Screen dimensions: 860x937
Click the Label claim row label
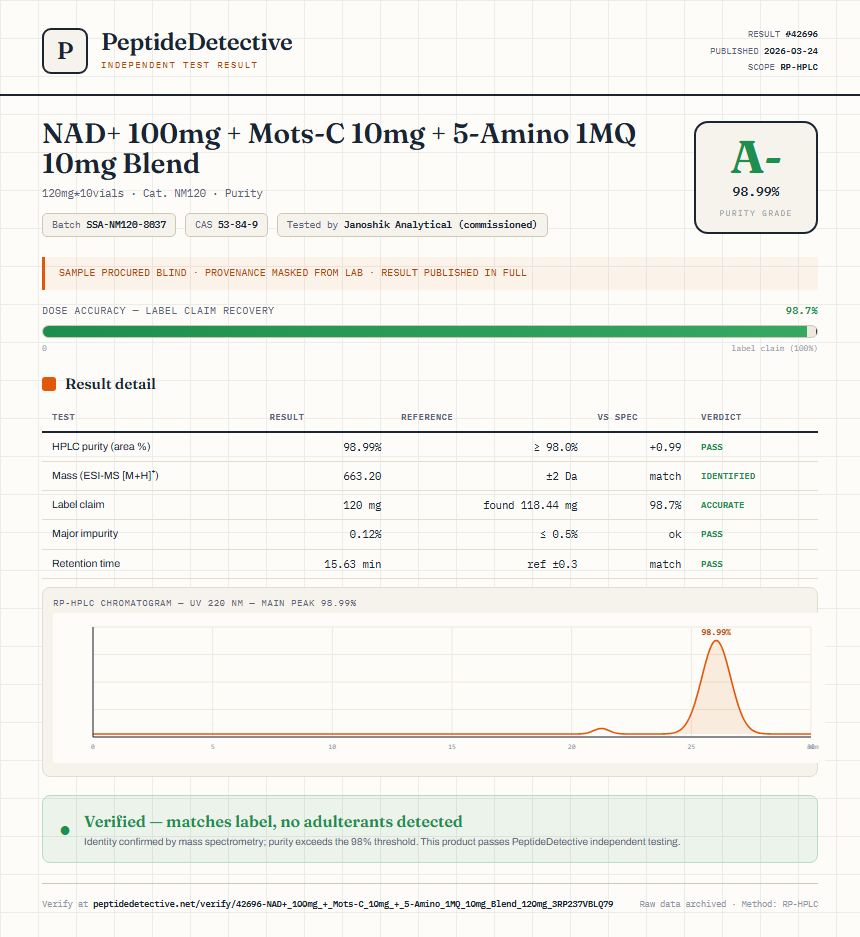pyautogui.click(x=78, y=504)
